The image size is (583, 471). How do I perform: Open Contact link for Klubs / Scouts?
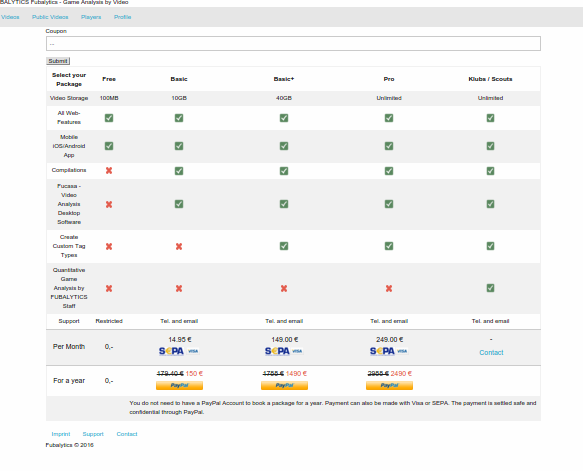pos(491,352)
